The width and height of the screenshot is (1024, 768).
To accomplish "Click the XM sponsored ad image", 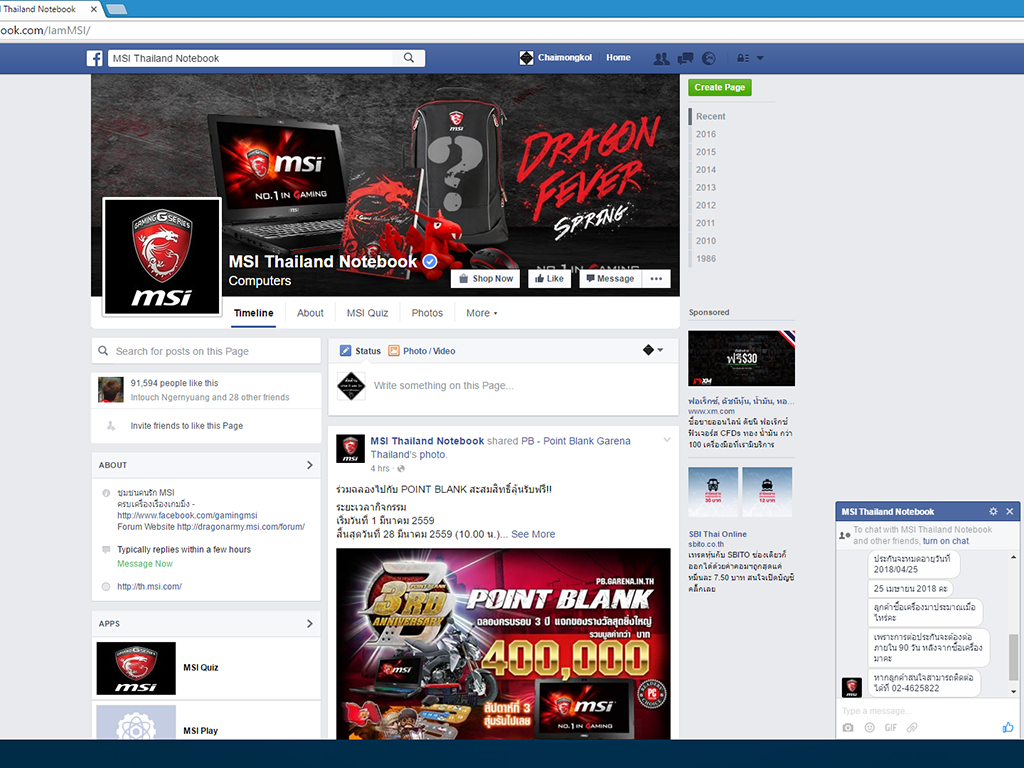I will [x=741, y=359].
